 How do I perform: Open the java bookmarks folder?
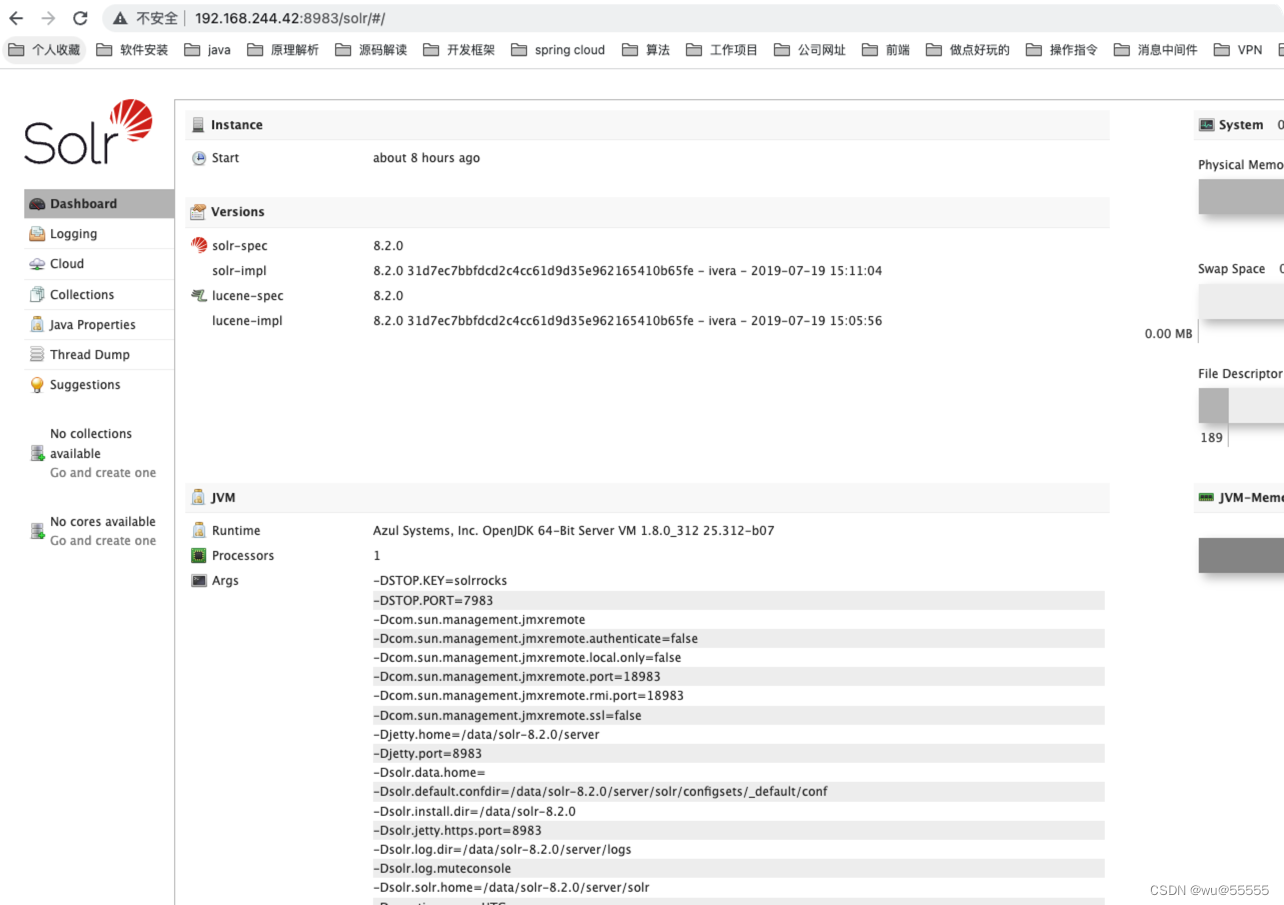click(x=207, y=50)
